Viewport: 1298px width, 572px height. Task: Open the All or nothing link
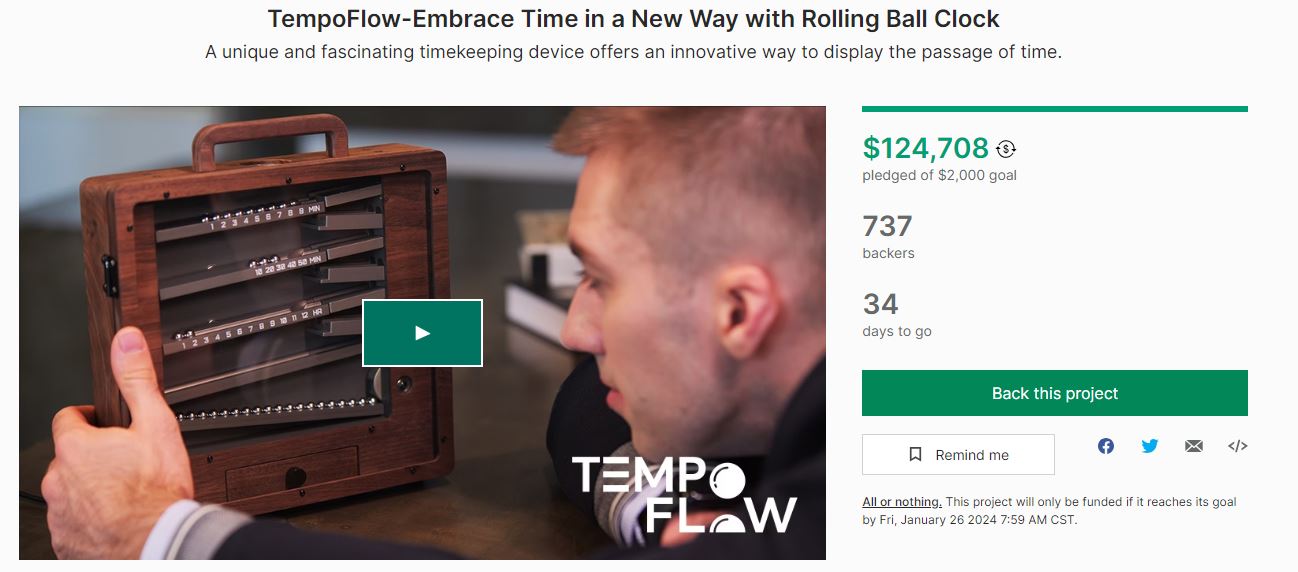tap(902, 502)
